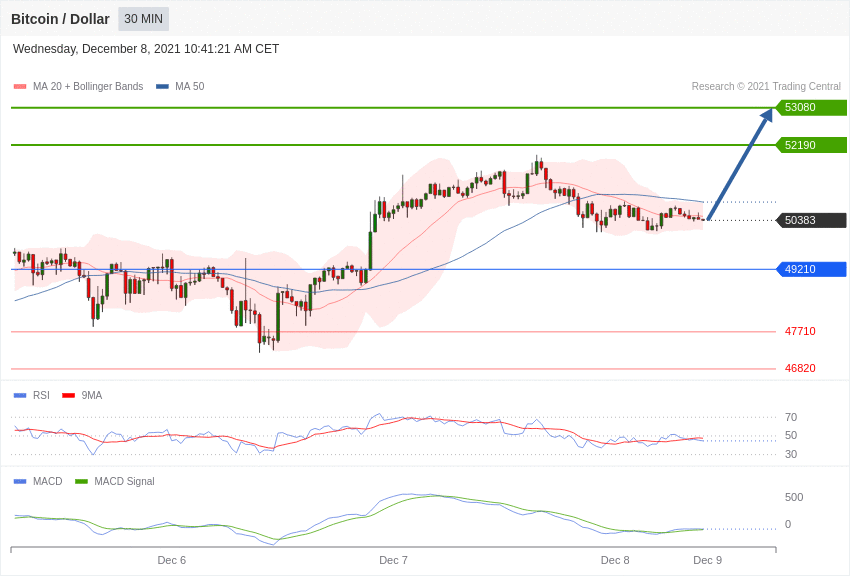The width and height of the screenshot is (850, 576).
Task: Click the Dec 6 date axis label
Action: (x=172, y=560)
